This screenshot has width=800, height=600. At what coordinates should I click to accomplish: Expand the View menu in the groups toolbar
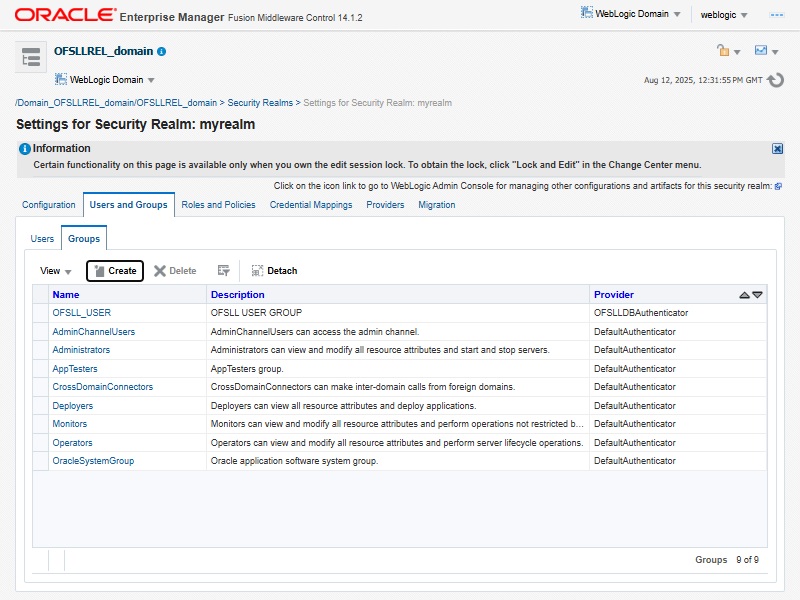[x=56, y=271]
